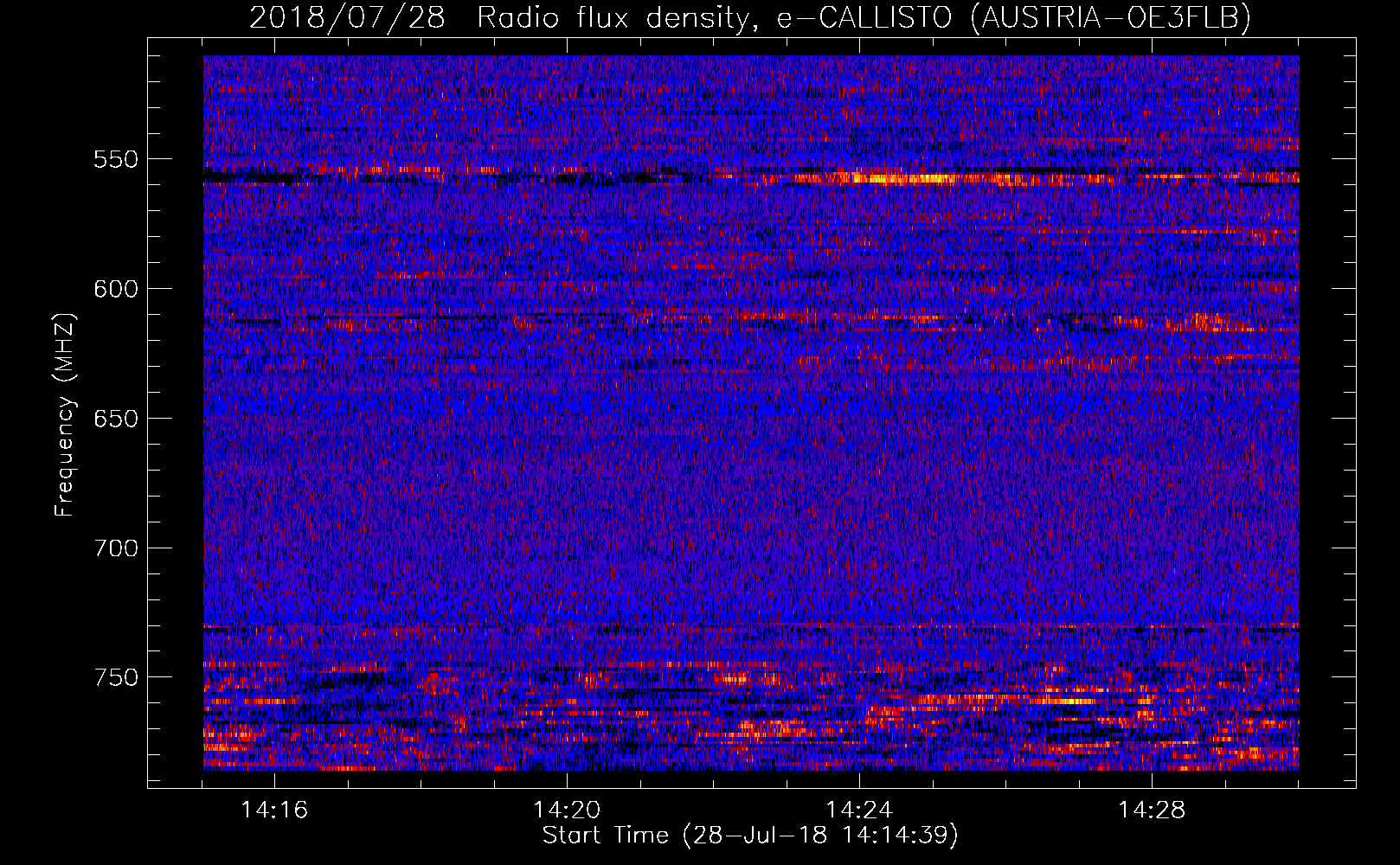The width and height of the screenshot is (1400, 865).
Task: Click the 600 frequency tick label
Action: 116,289
